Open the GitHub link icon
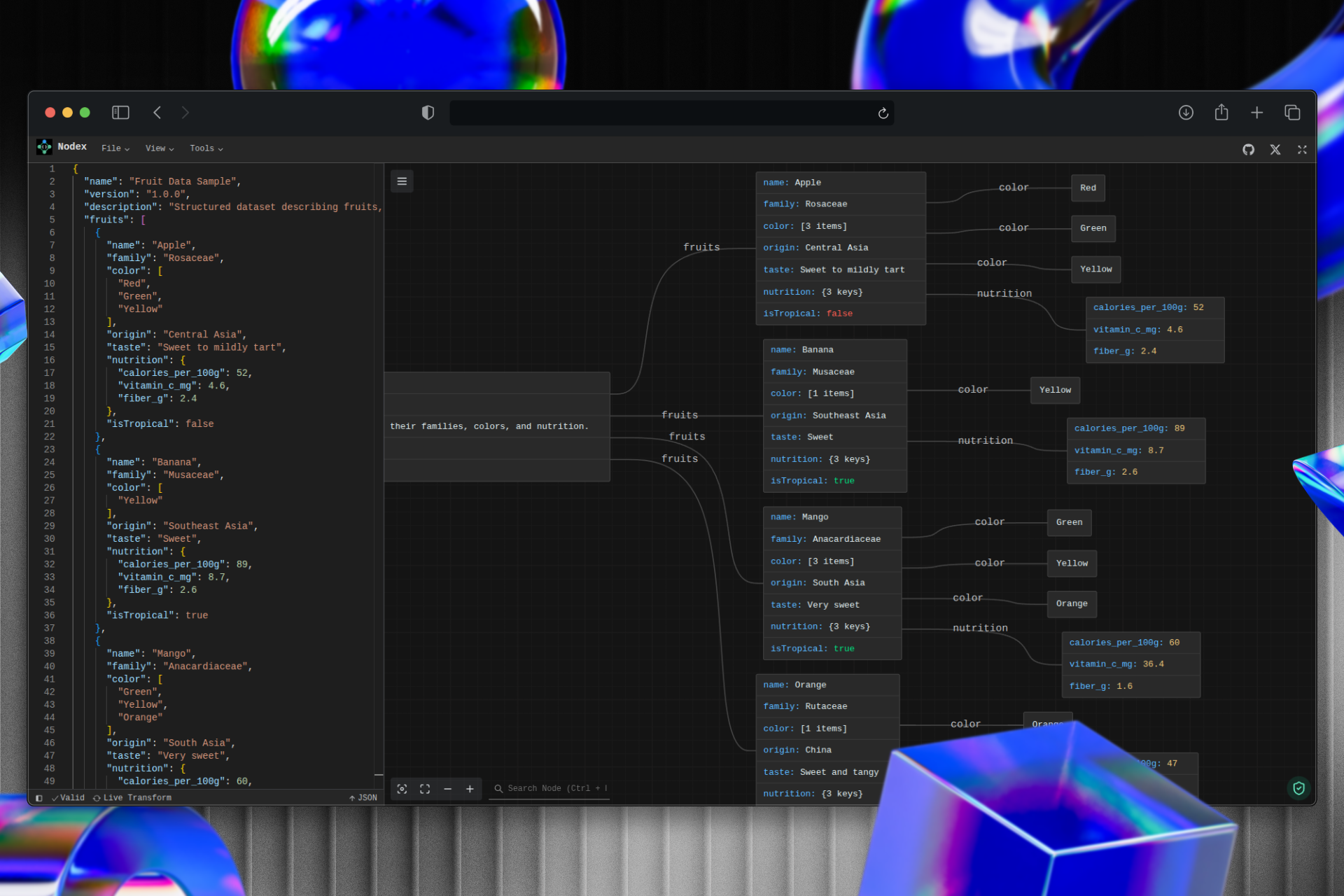 [1248, 150]
